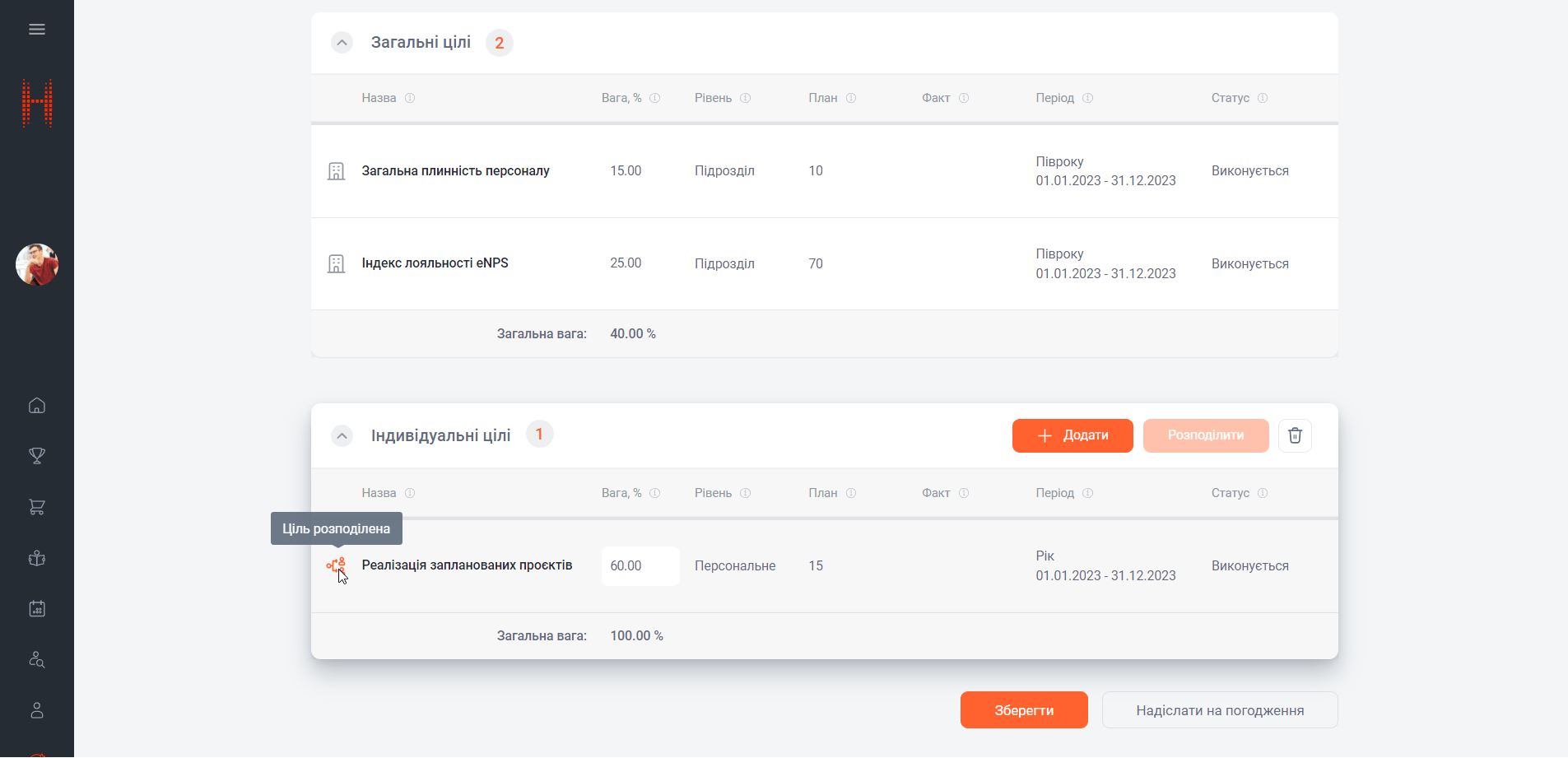Viewport: 1568px width, 758px height.
Task: Click the distributed goal icon beside Реалізація запланованих проєктів
Action: 336,565
